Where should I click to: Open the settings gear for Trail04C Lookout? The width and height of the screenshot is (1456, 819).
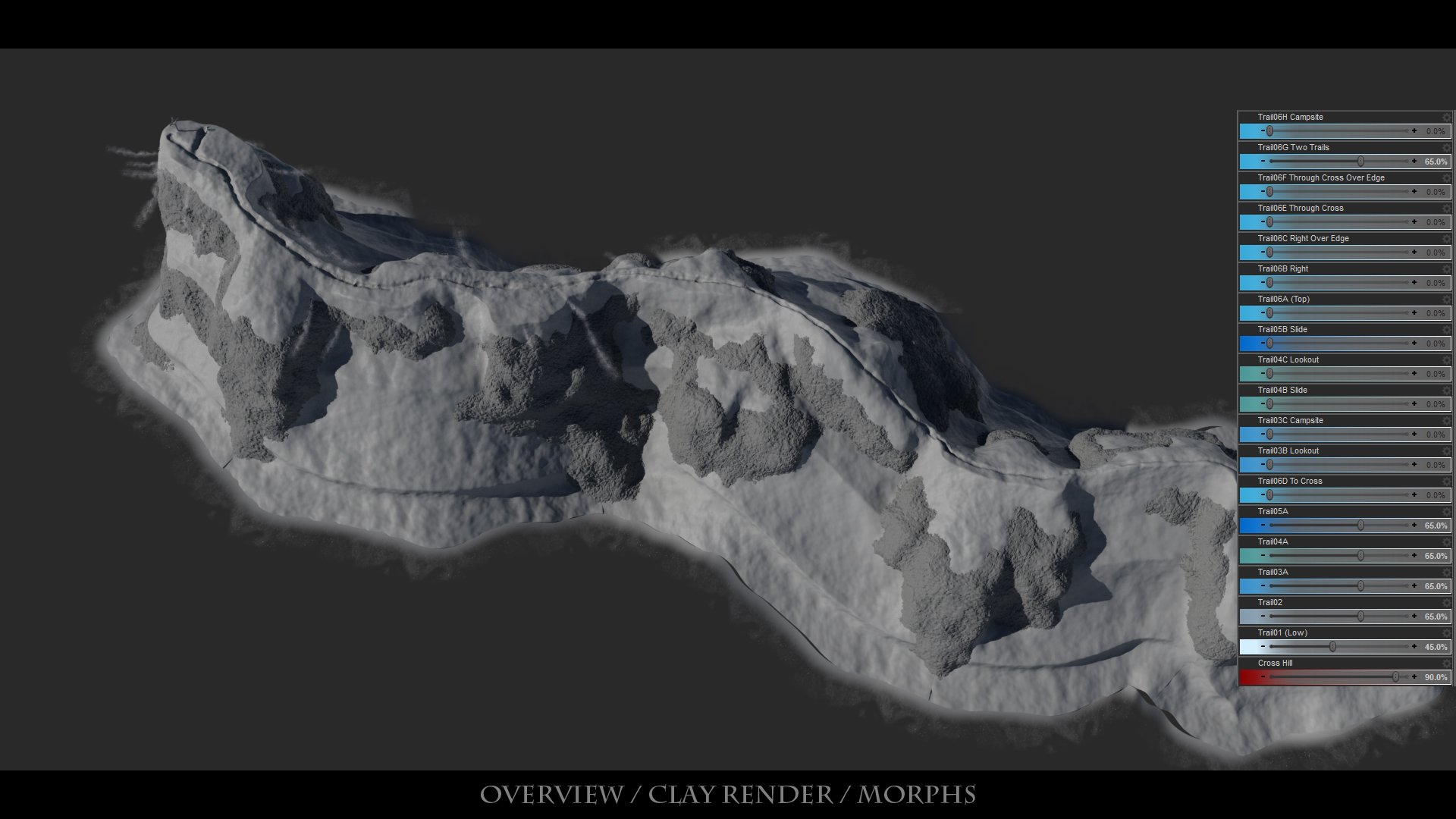1447,359
